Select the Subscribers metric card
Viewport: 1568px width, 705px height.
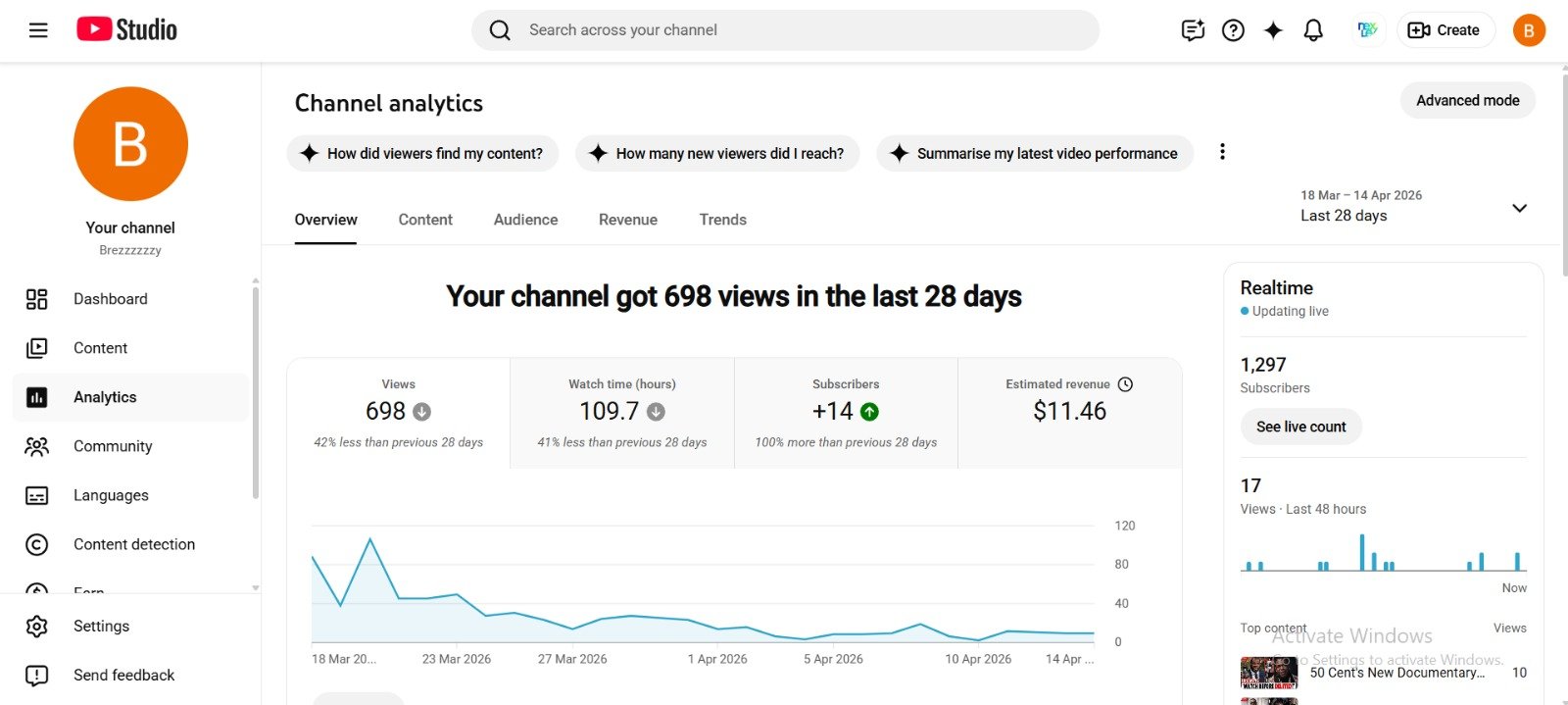point(845,413)
